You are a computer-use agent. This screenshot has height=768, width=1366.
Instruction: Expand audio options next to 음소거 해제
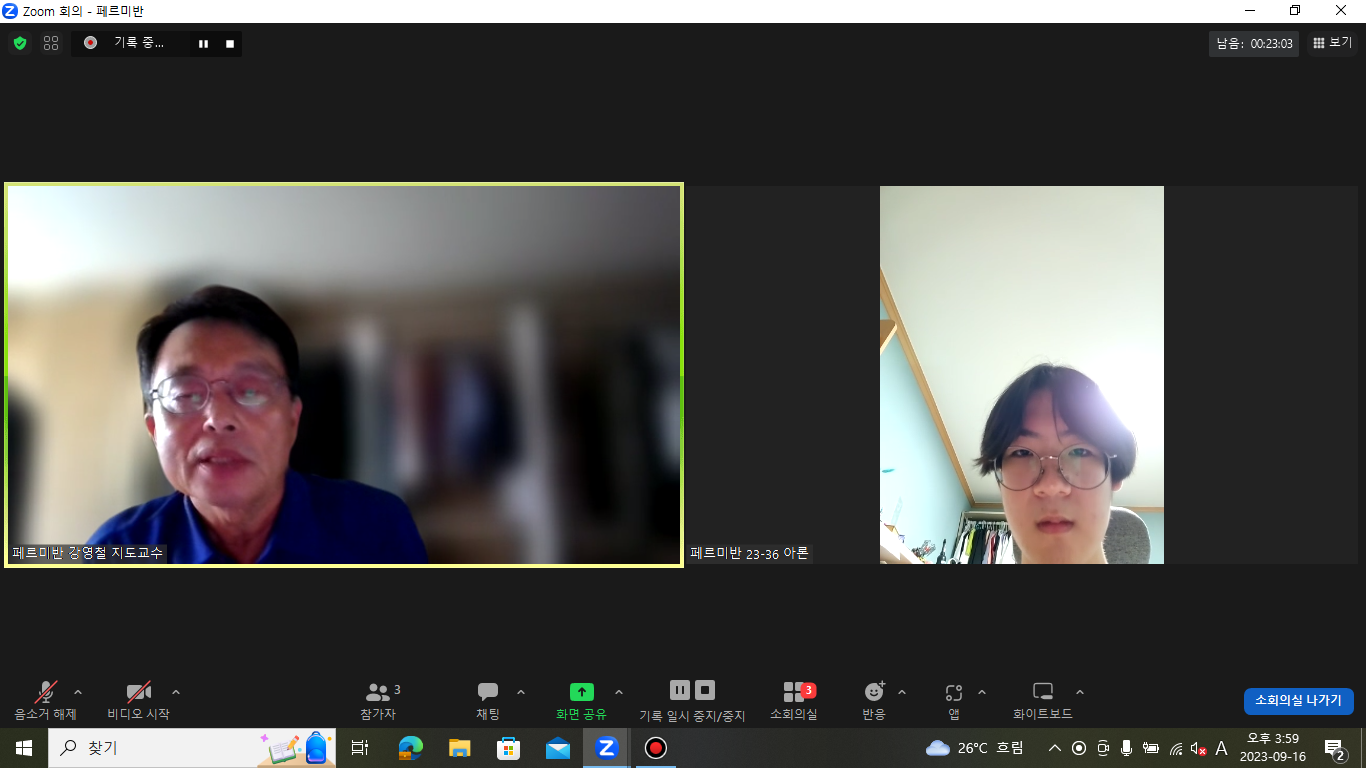tap(78, 692)
